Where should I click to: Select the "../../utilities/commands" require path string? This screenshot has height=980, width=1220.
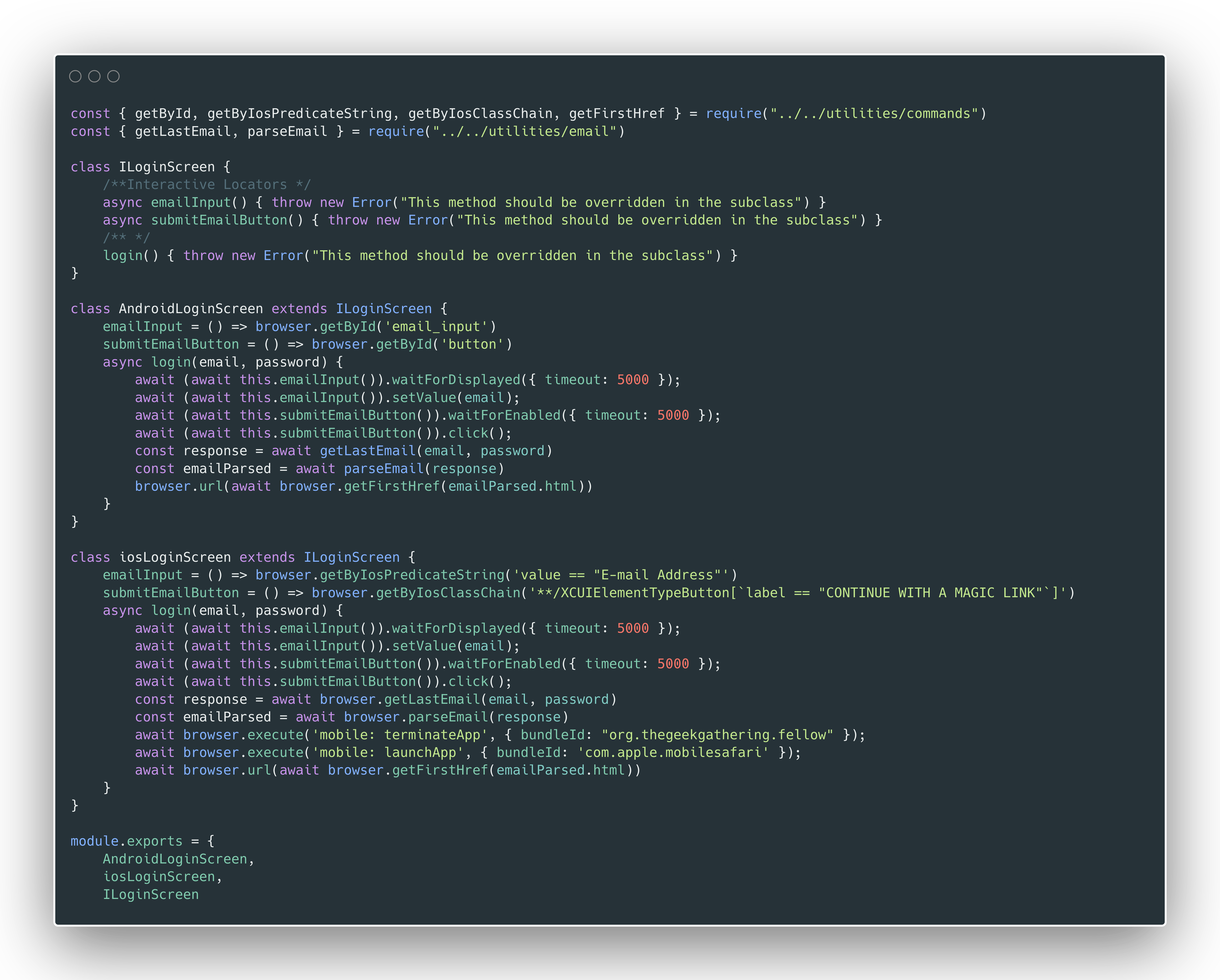(875, 114)
